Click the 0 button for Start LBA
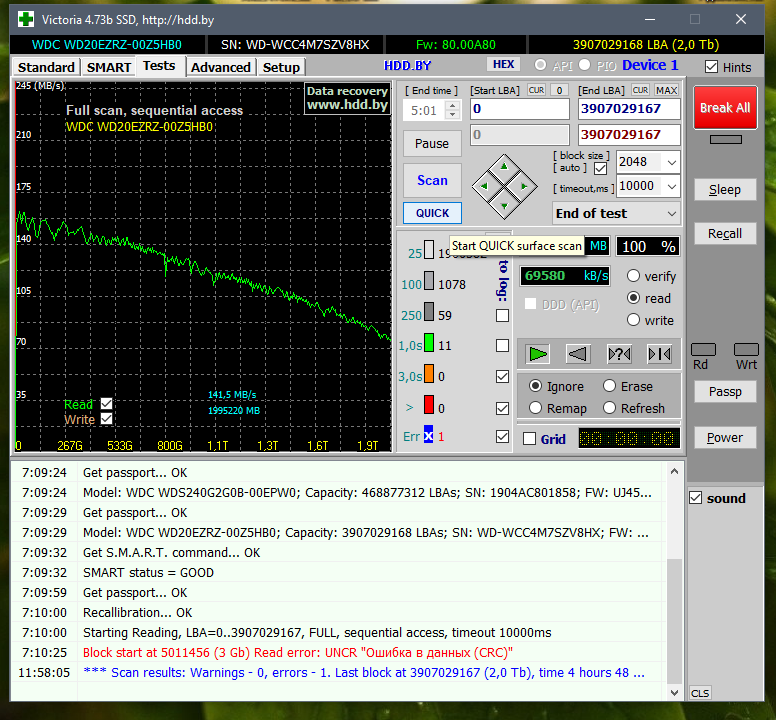 (x=559, y=90)
